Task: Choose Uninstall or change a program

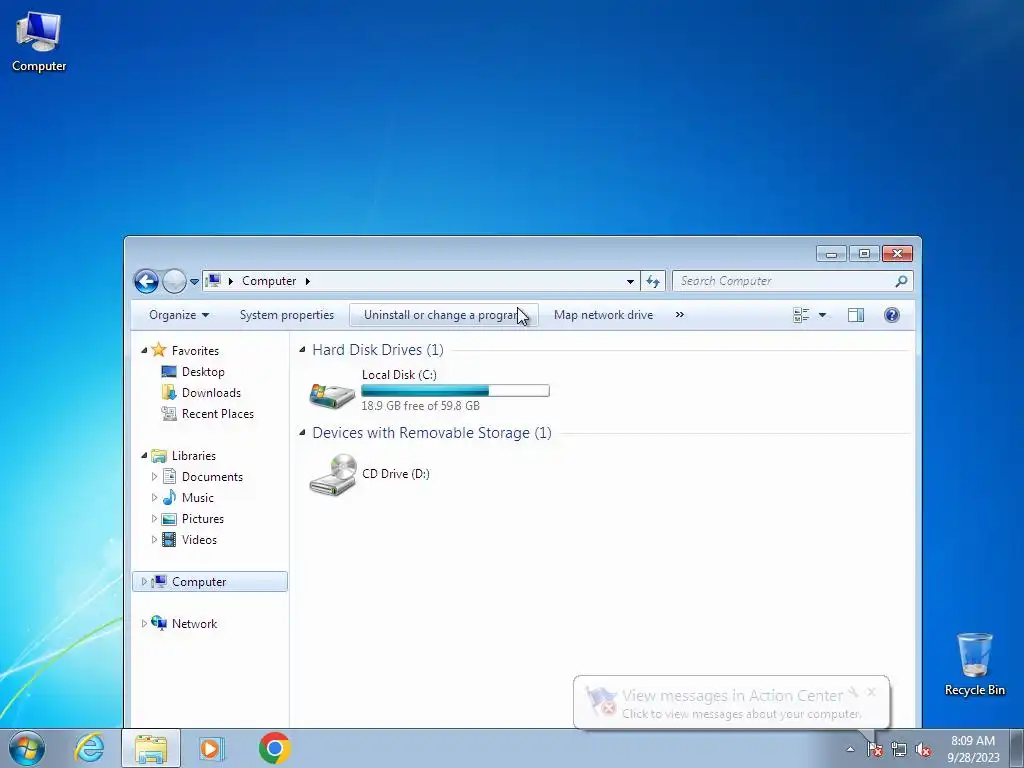Action: (443, 315)
